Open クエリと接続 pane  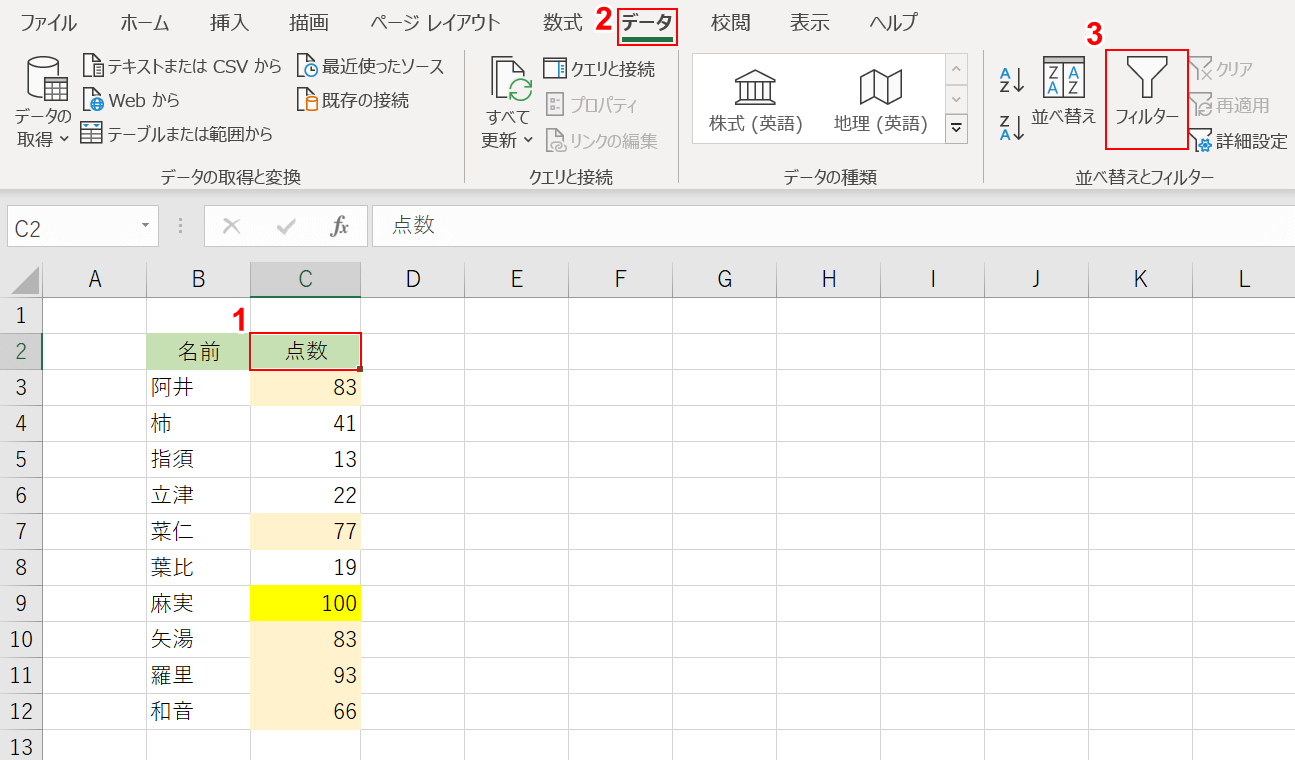600,68
